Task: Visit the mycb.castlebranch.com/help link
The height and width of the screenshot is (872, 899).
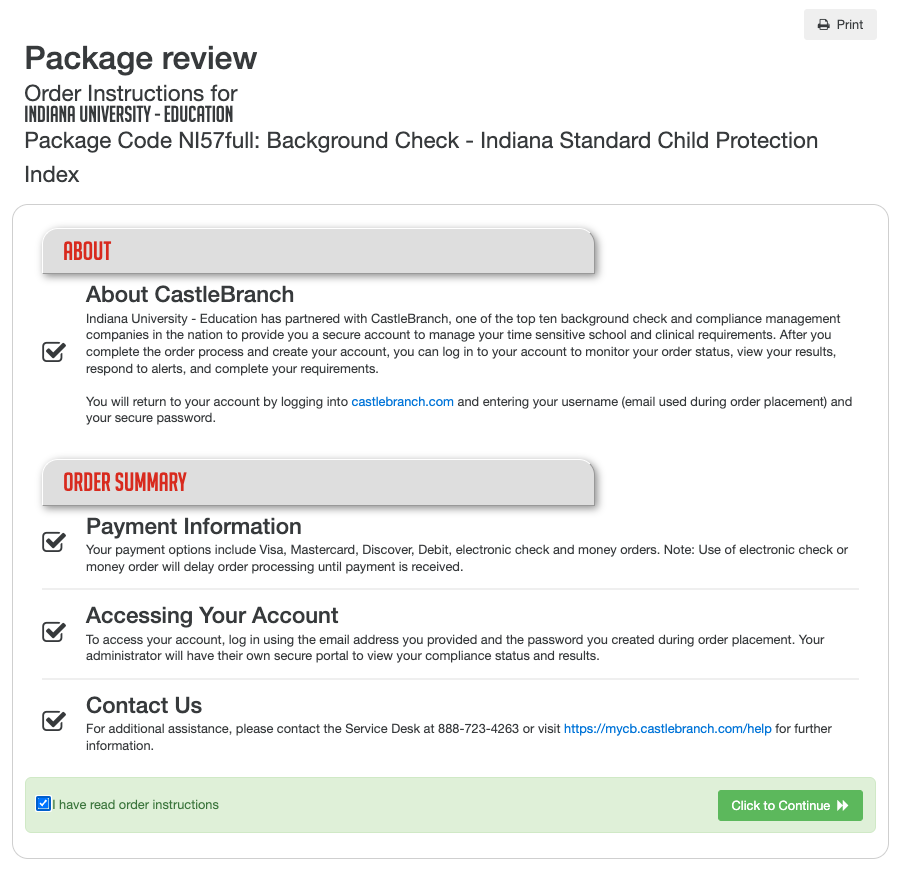Action: [x=667, y=728]
